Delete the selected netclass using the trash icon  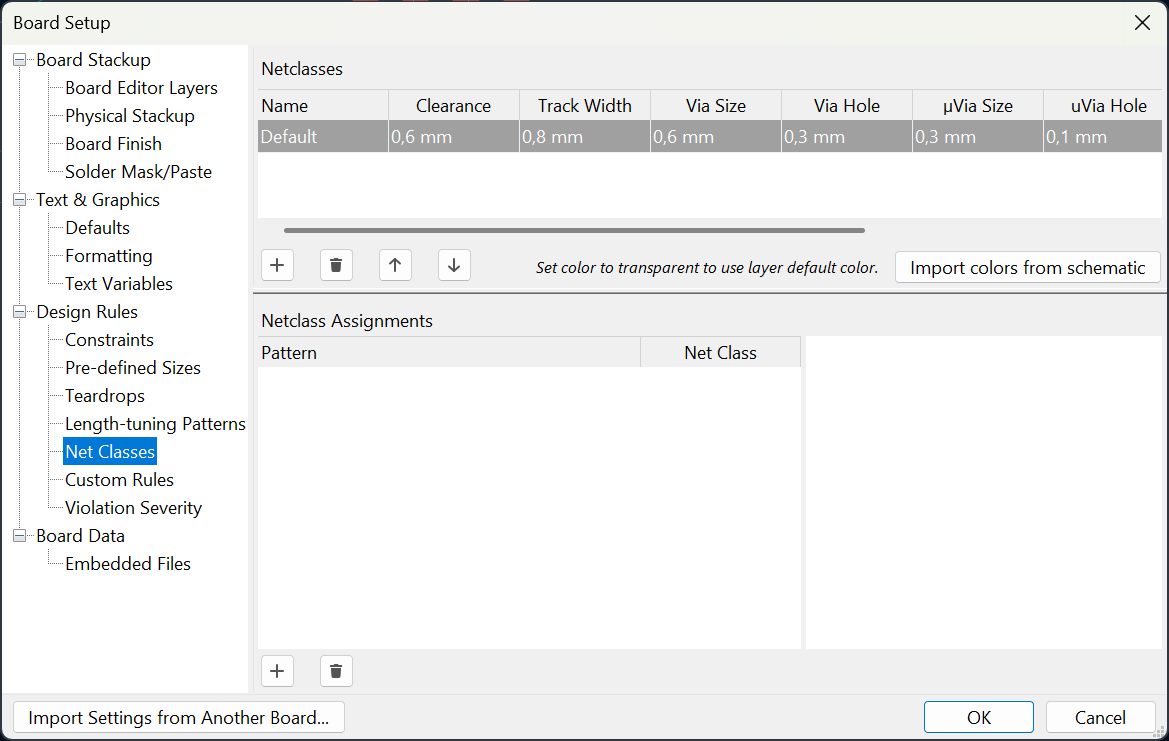click(336, 265)
